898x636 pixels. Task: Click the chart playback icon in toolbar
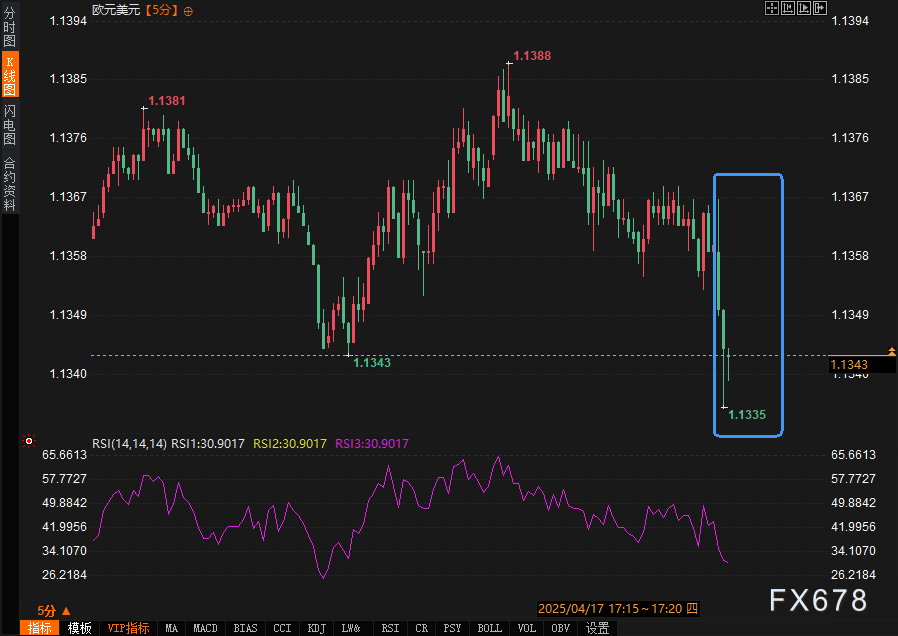point(803,8)
